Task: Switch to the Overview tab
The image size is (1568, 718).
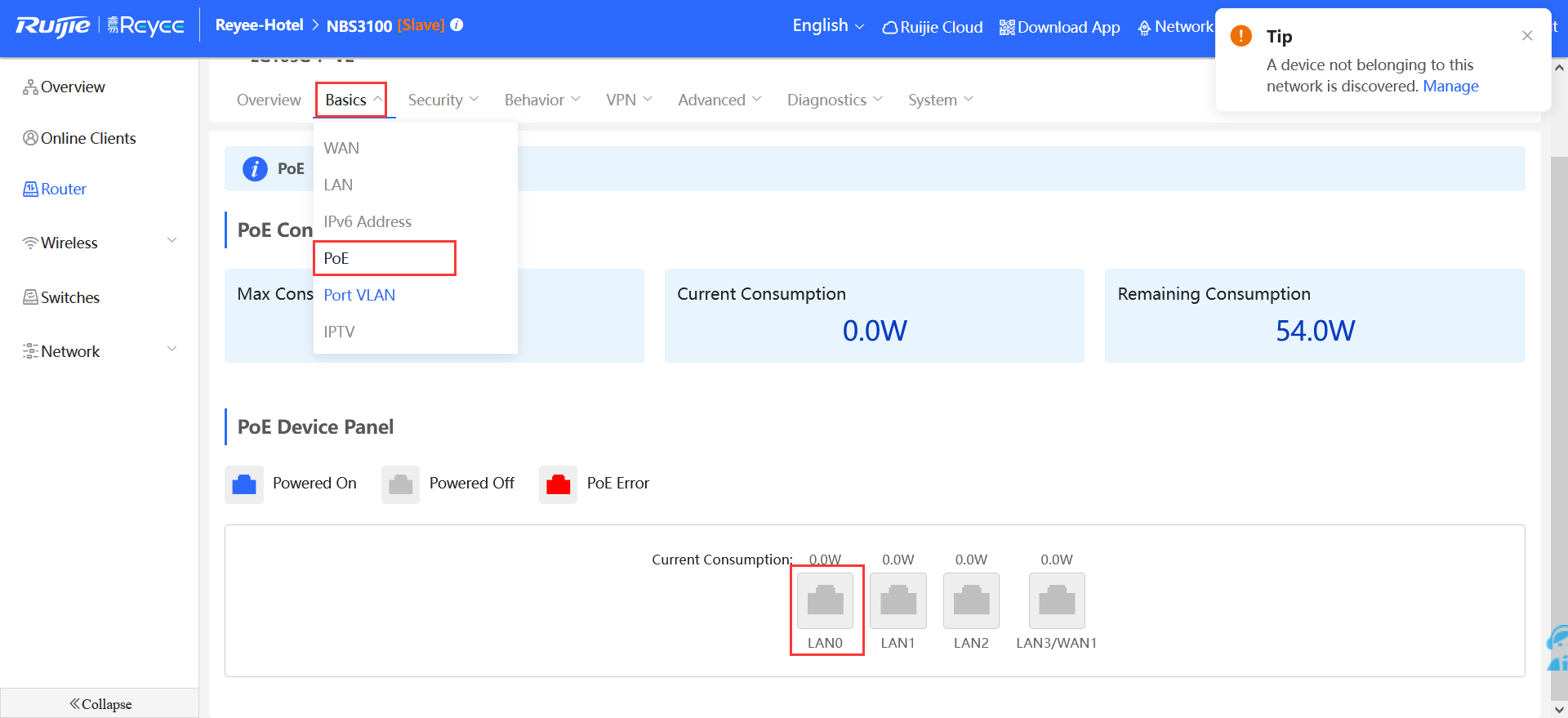Action: point(269,100)
